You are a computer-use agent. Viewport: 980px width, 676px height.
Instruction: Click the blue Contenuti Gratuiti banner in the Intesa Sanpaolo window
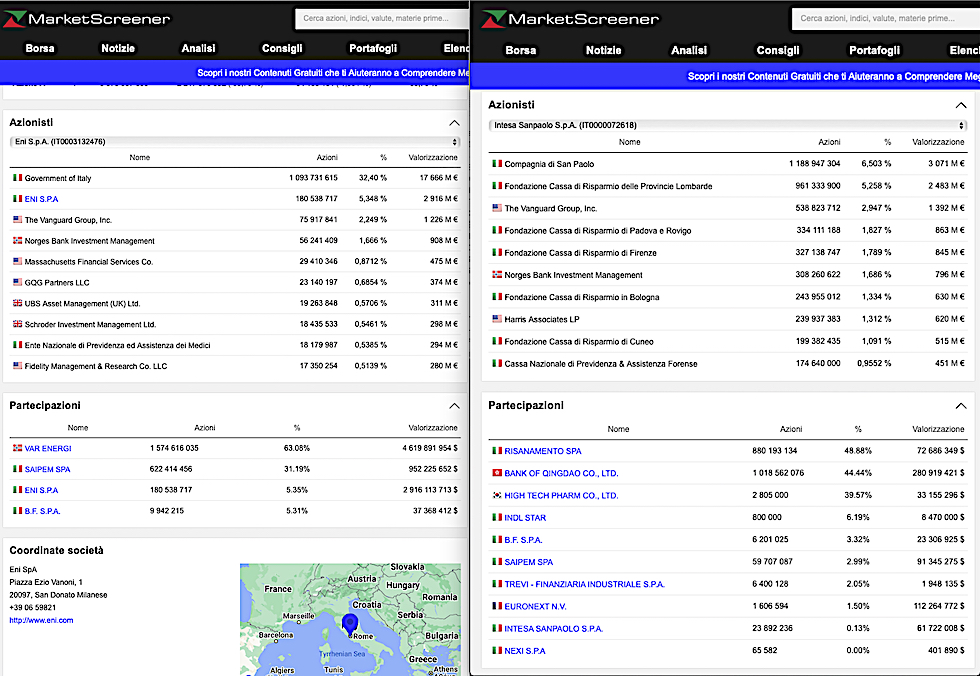point(725,76)
